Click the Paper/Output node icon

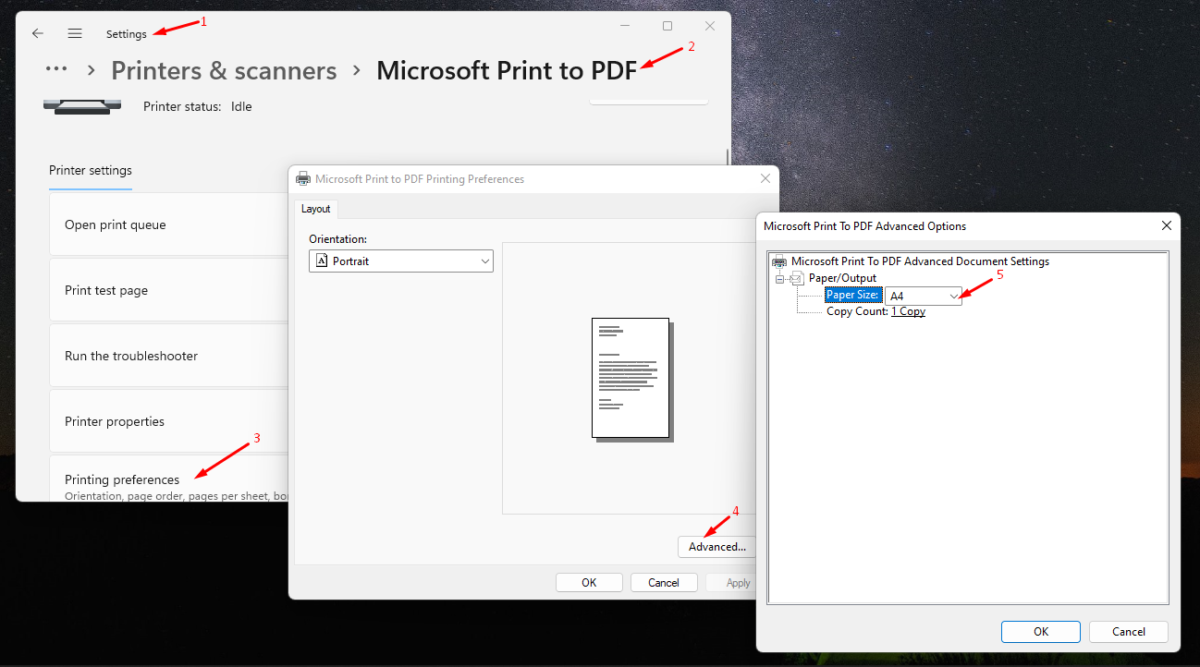[x=797, y=278]
